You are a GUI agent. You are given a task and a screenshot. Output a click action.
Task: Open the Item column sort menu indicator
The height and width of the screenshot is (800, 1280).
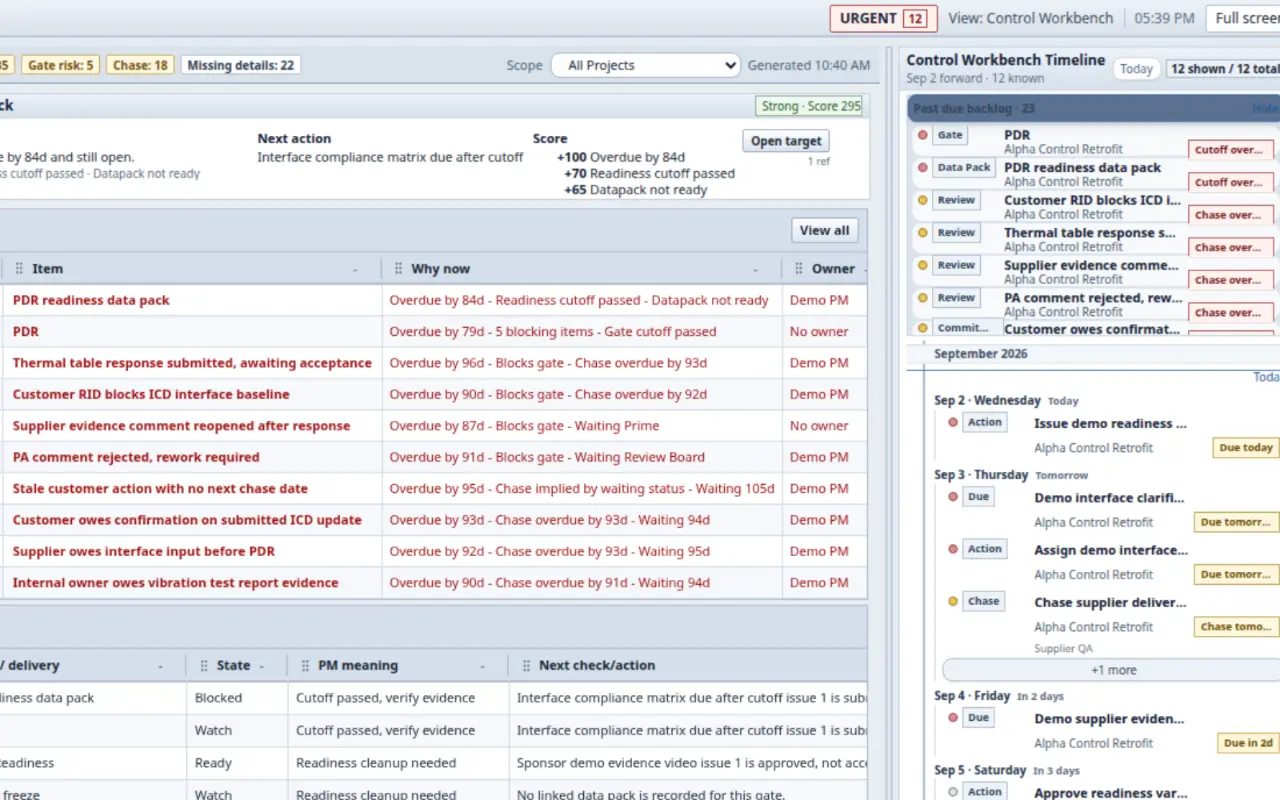tap(356, 270)
